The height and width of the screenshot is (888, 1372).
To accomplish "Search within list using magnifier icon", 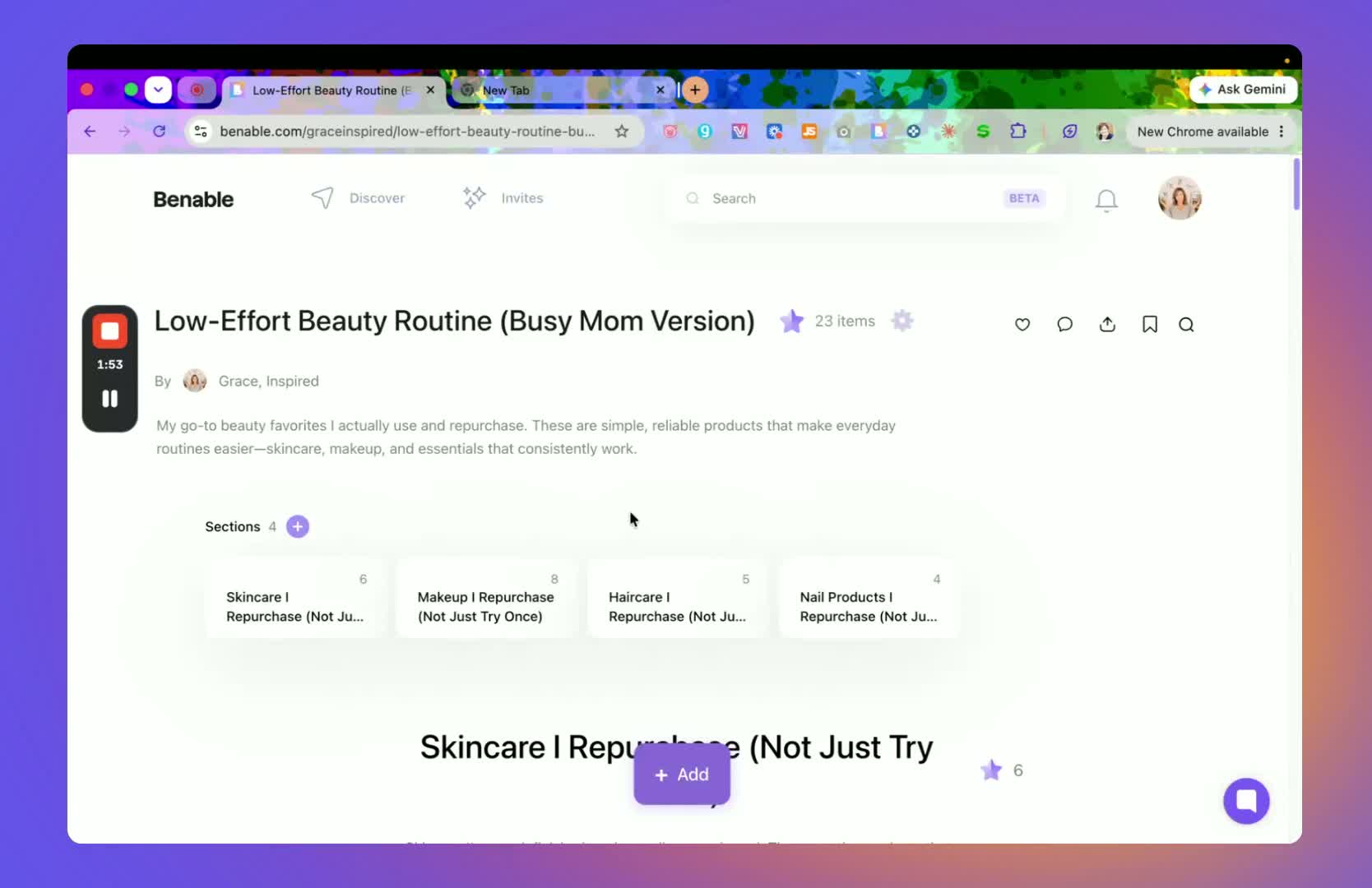I will (x=1186, y=325).
